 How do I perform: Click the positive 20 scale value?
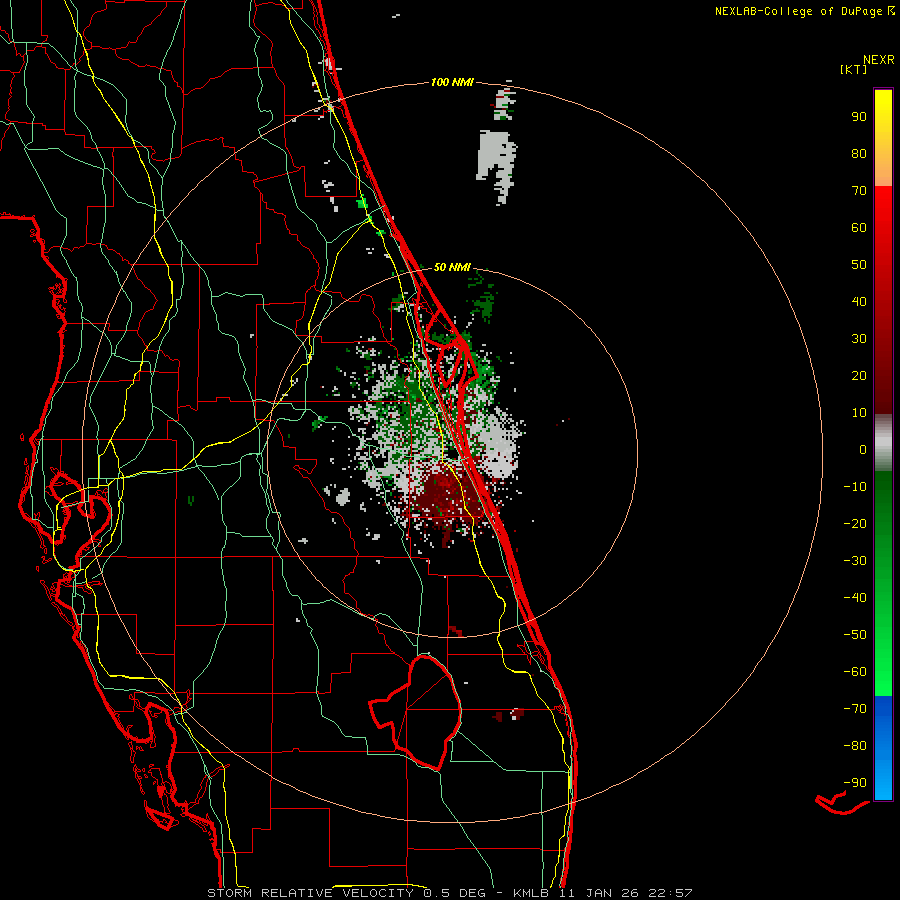(859, 375)
